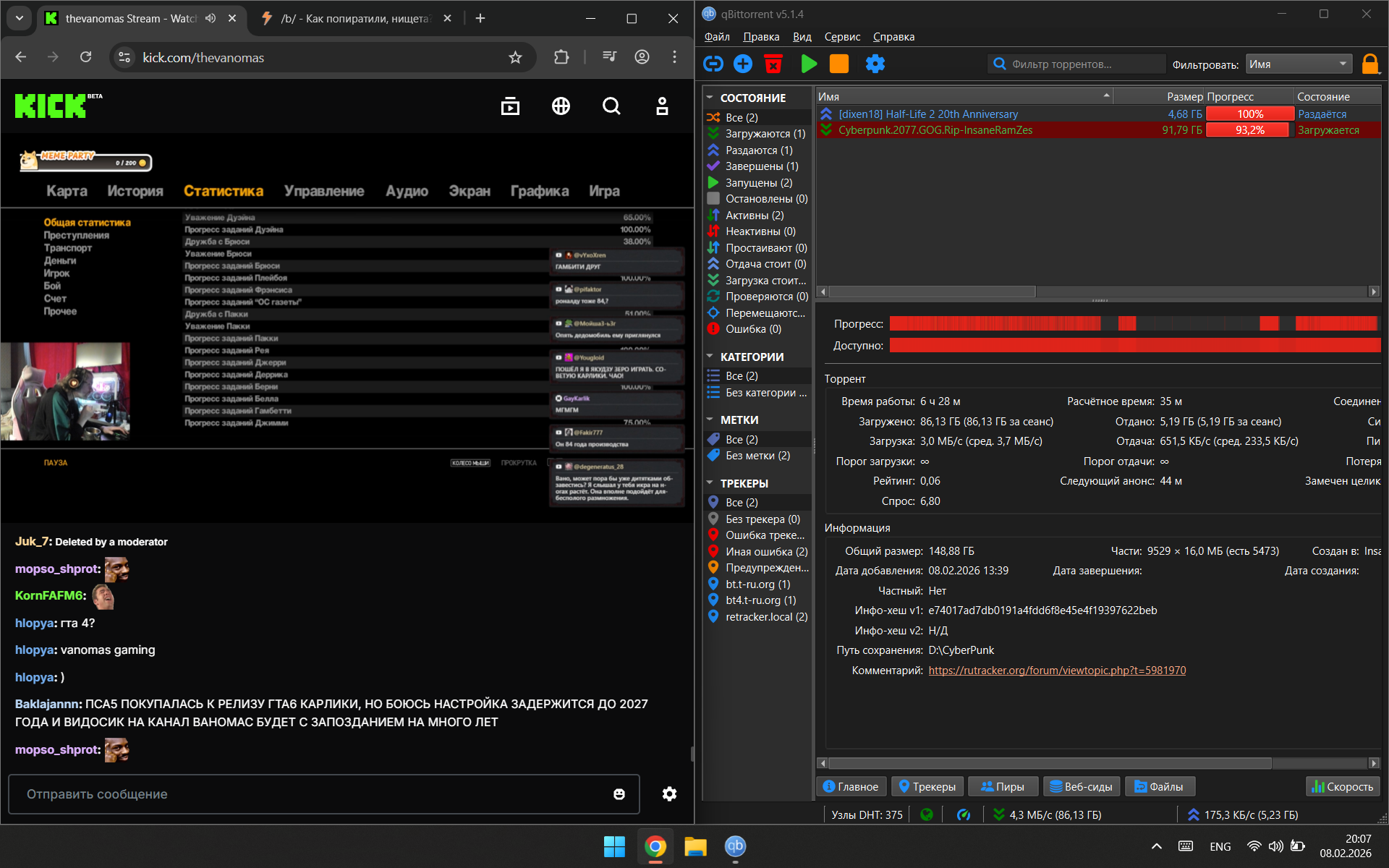Image resolution: width=1389 pixels, height=868 pixels.
Task: Open the Фильтровать Имя dropdown
Action: coord(1299,64)
